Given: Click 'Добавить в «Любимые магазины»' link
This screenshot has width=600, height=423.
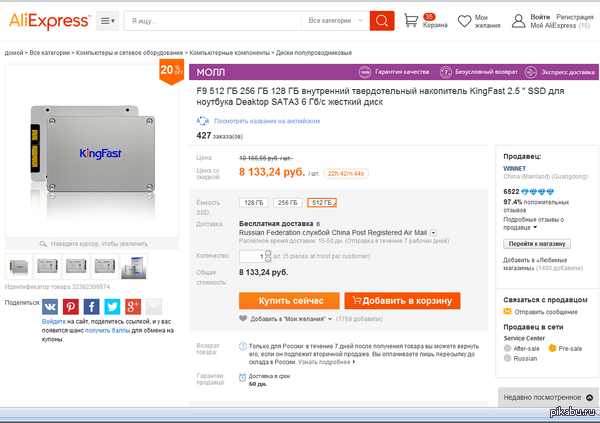Looking at the screenshot, I should tap(535, 264).
